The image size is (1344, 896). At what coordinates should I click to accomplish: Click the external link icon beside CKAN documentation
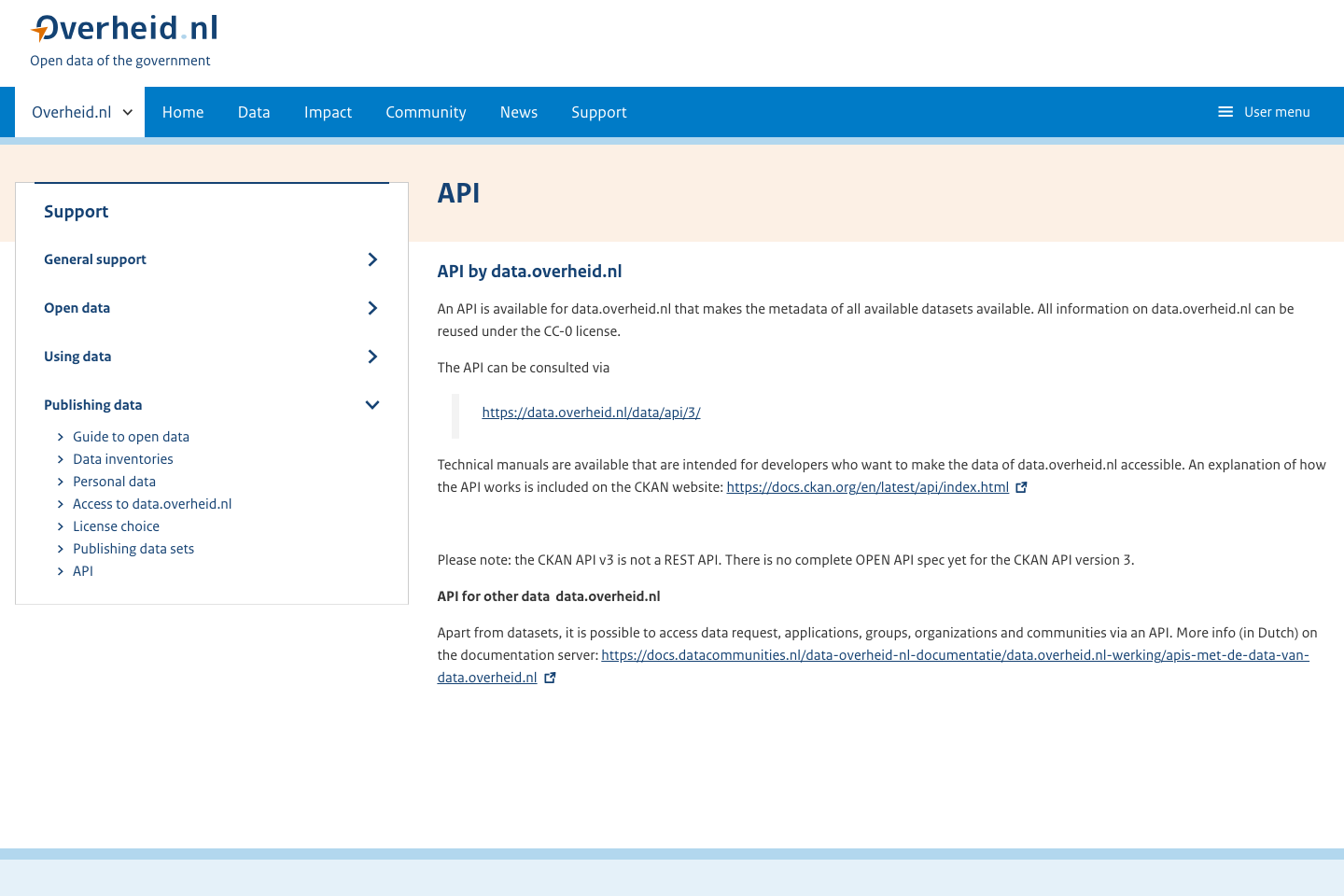click(x=1022, y=486)
